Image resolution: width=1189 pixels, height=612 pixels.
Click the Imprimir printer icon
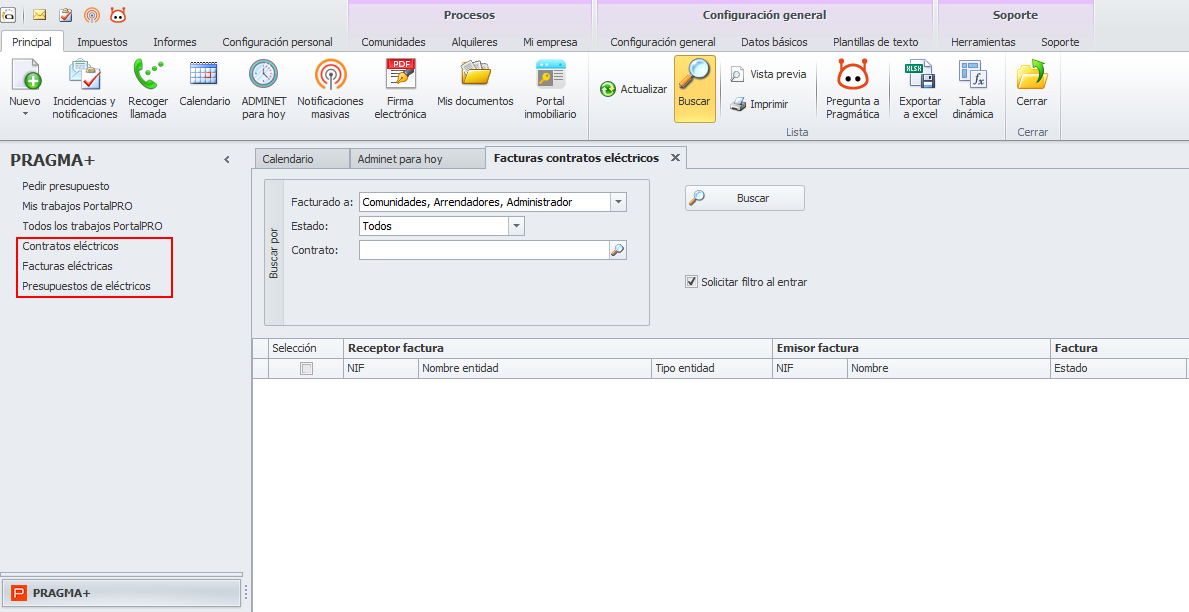click(738, 105)
